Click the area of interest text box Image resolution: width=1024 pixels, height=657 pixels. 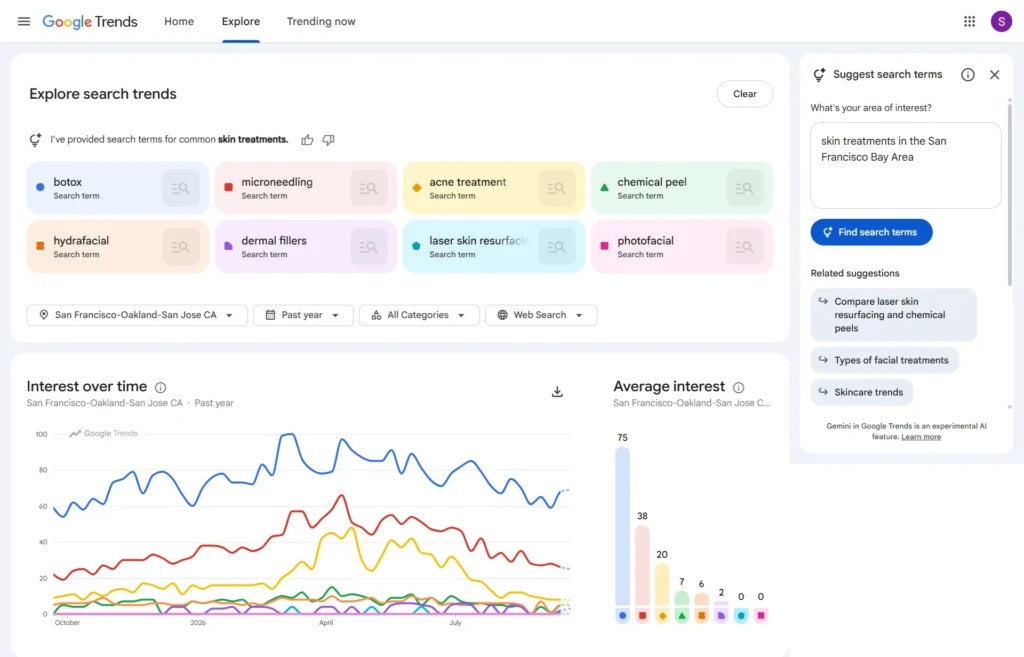[x=906, y=166]
